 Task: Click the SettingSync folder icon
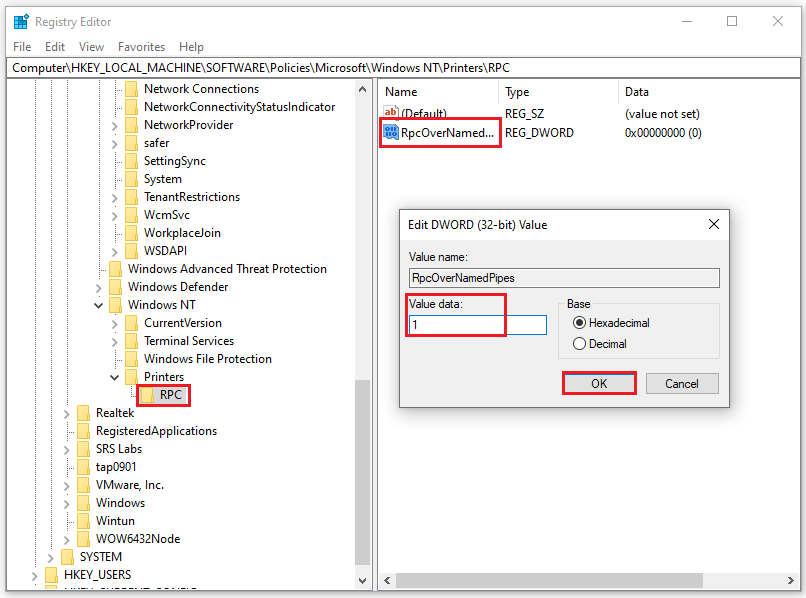point(131,161)
